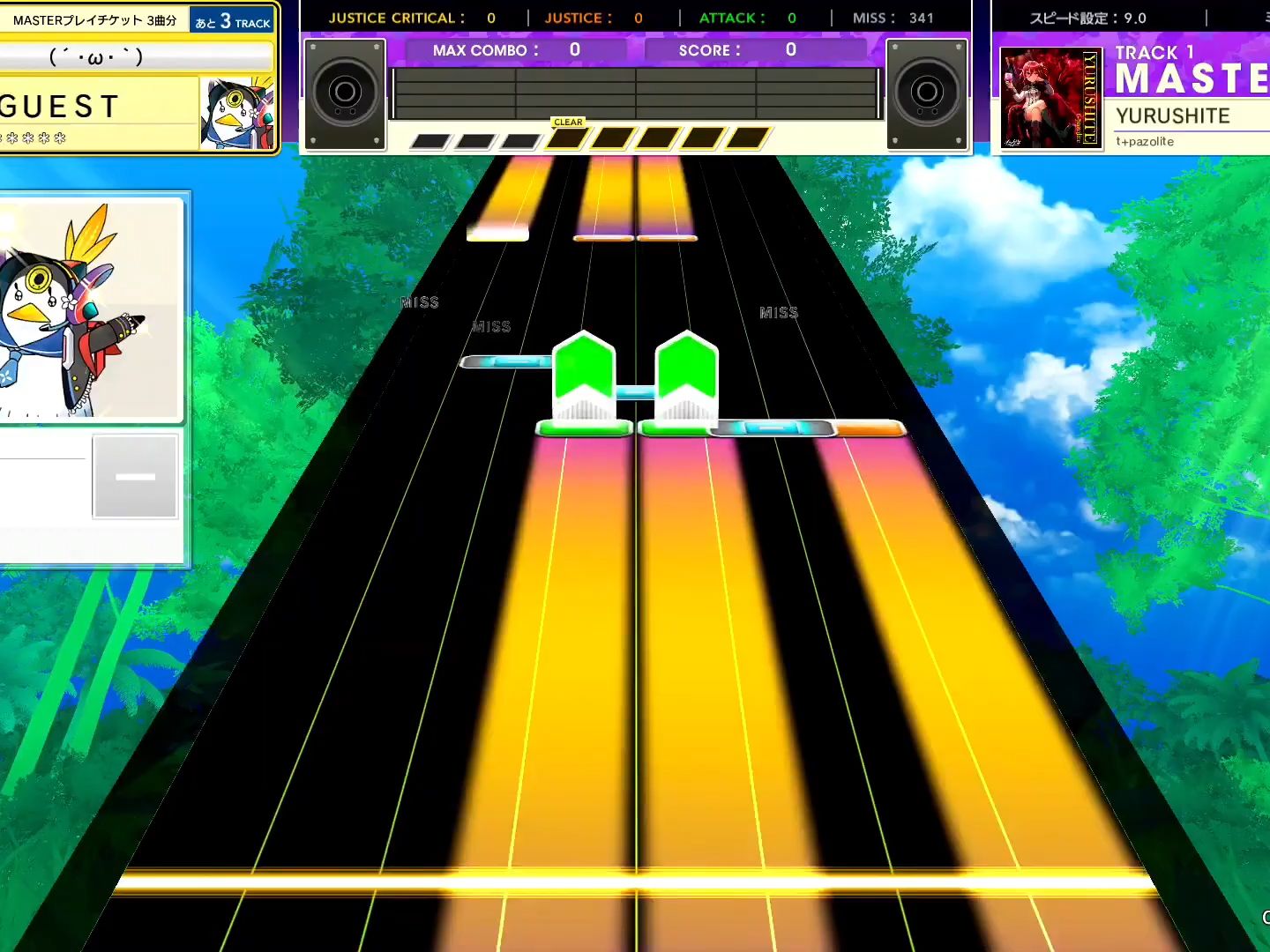Viewport: 1270px width, 952px height.
Task: Click the clear gauge progress bar
Action: pos(590,139)
